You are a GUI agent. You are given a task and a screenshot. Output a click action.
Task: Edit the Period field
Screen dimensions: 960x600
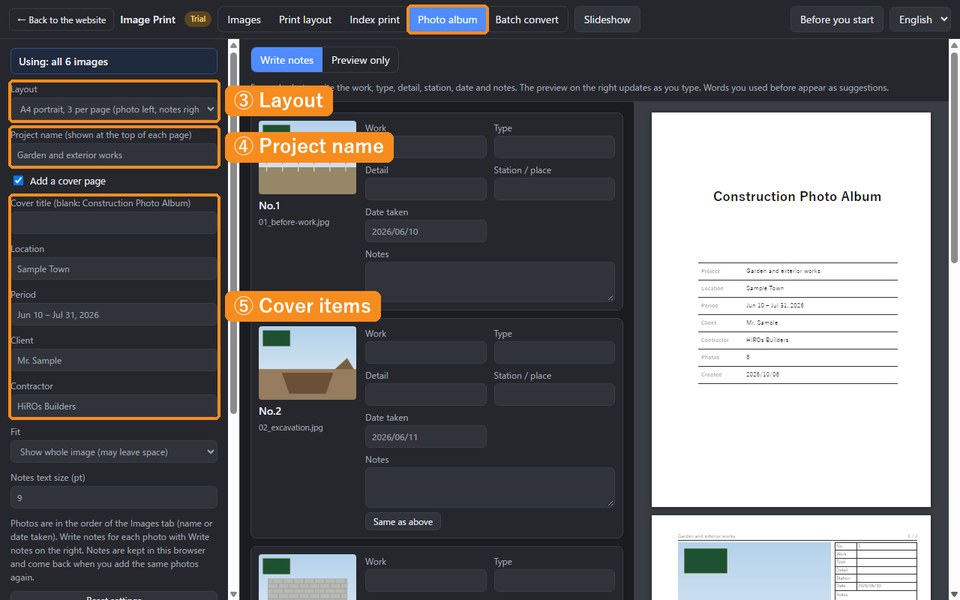tap(114, 315)
